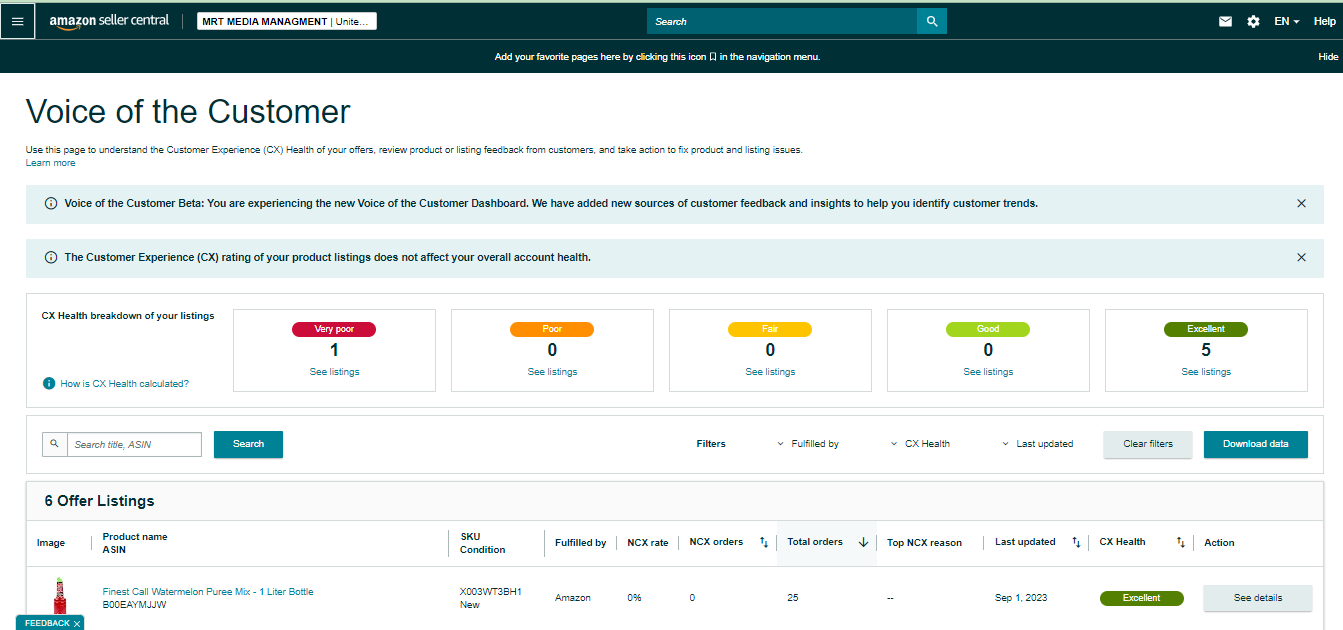
Task: Open the hamburger navigation menu
Action: (x=17, y=21)
